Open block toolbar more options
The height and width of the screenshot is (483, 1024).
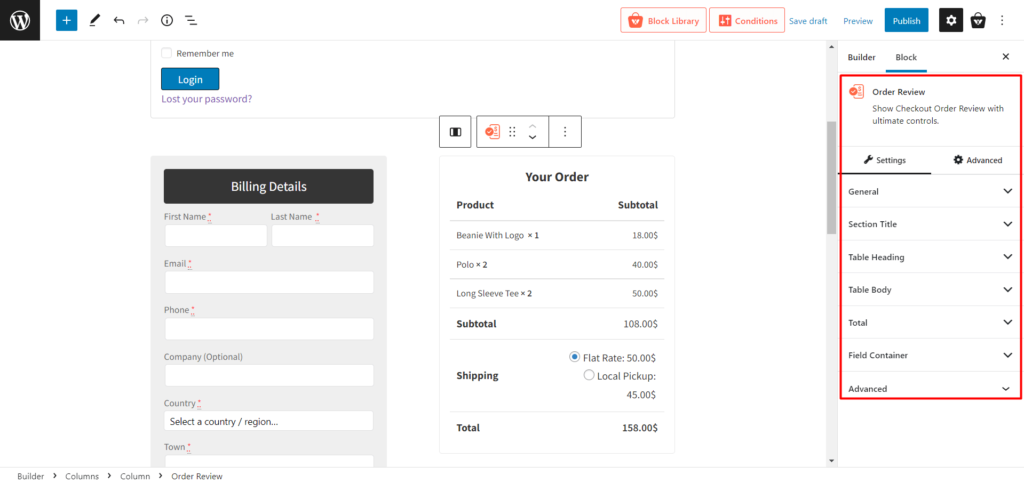(565, 132)
